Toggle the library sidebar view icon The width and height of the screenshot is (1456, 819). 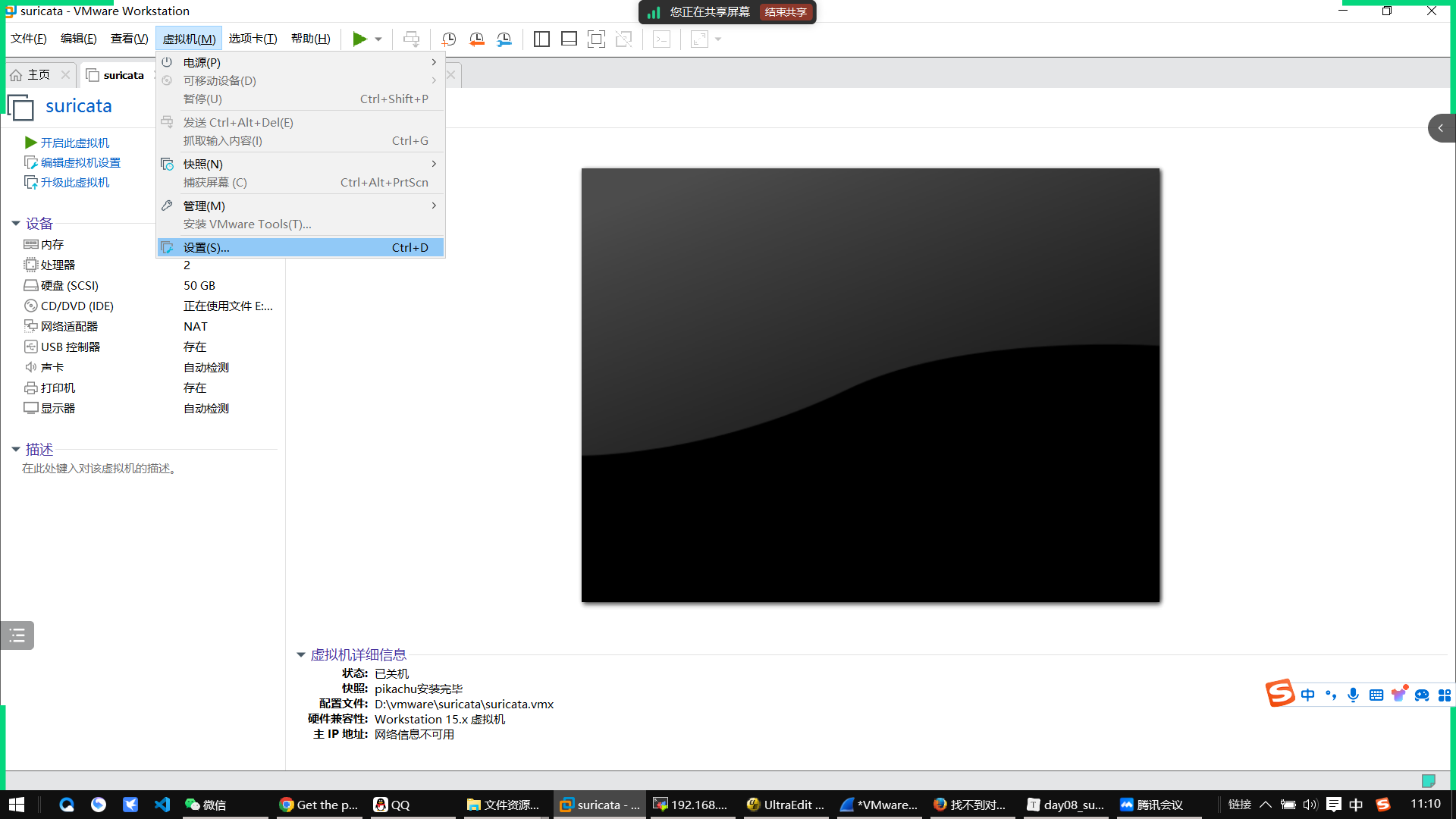click(x=541, y=39)
